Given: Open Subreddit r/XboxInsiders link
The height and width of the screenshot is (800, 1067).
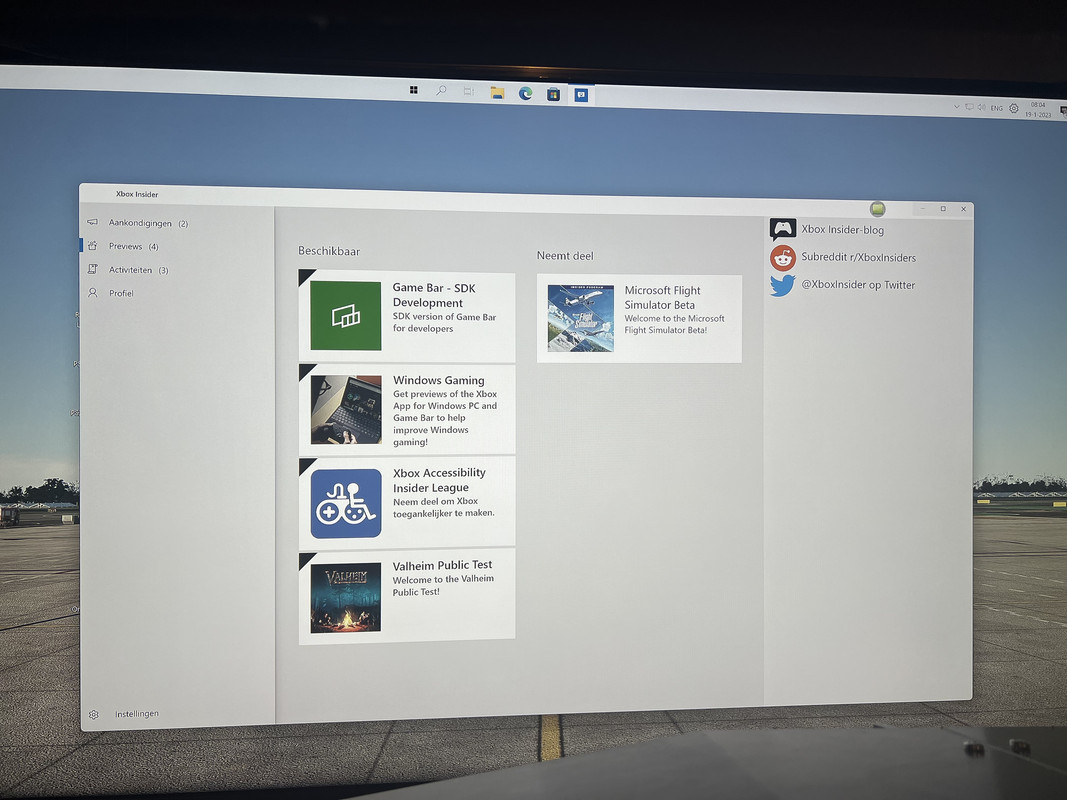Looking at the screenshot, I should coord(858,257).
